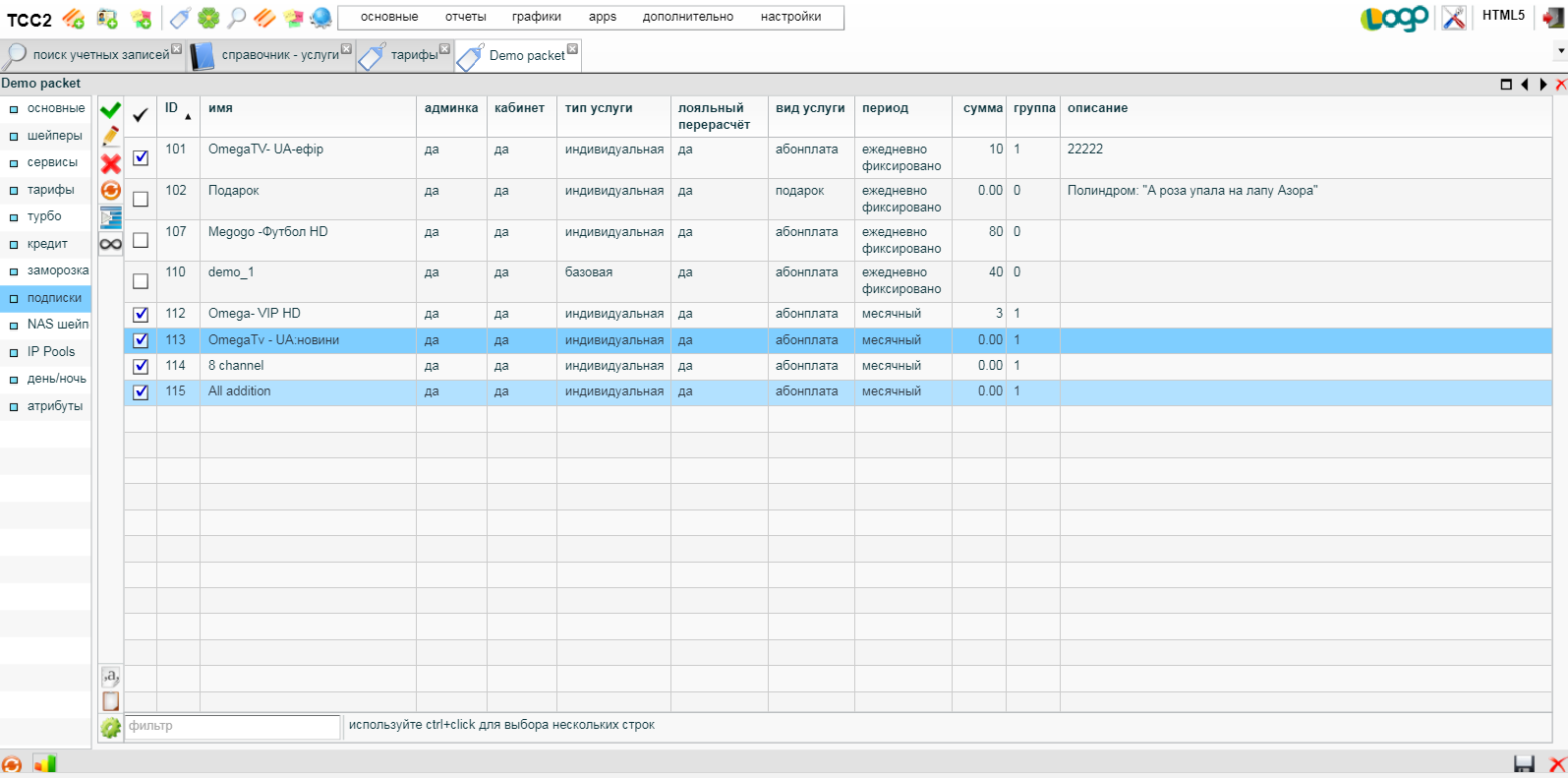Click the floppy disk save icon
The width and height of the screenshot is (1568, 778).
(x=1524, y=764)
